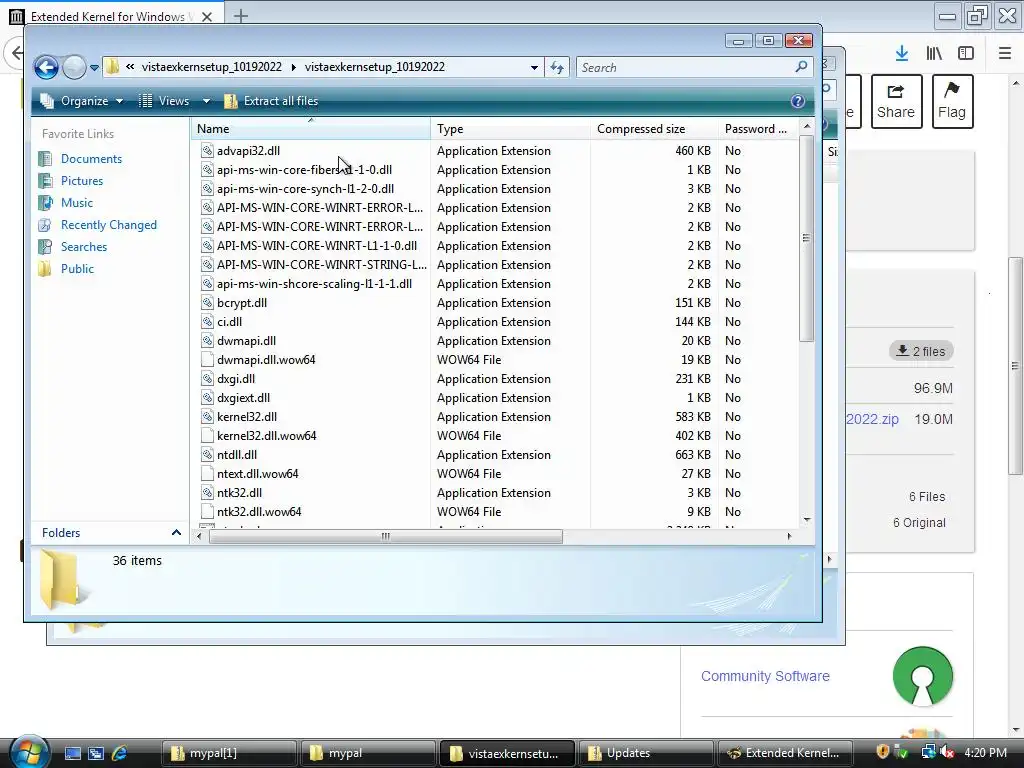Select kernel32.dll file icon
The image size is (1024, 768).
[207, 417]
